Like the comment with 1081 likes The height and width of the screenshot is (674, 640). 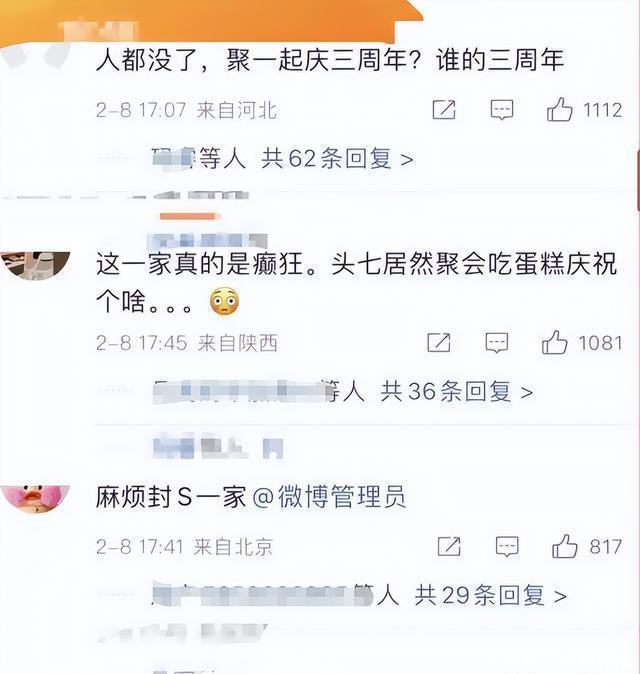[x=554, y=342]
